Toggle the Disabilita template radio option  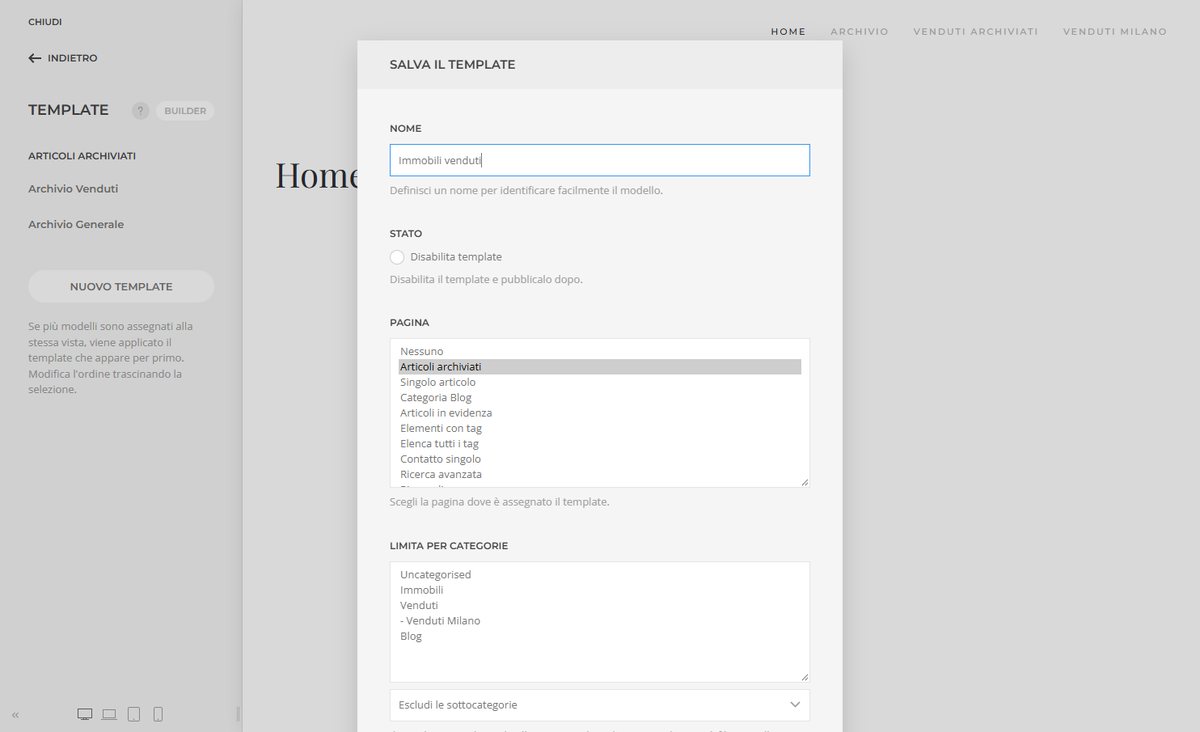pos(397,257)
